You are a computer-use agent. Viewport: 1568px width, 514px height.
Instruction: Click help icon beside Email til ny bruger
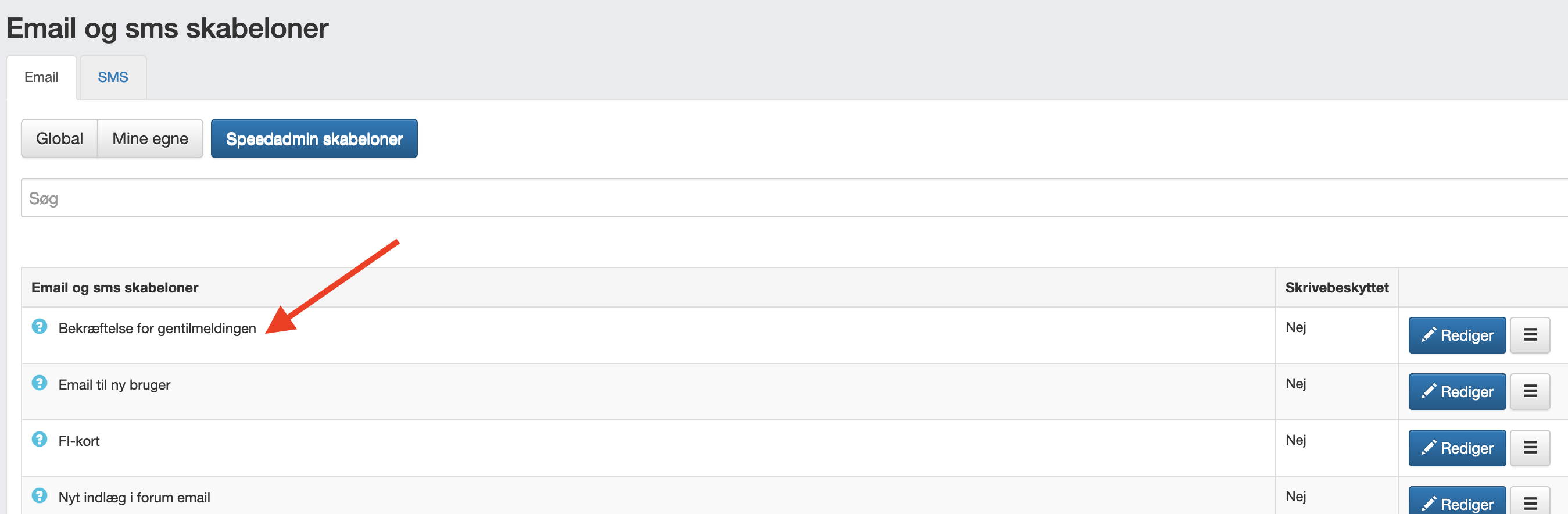40,383
